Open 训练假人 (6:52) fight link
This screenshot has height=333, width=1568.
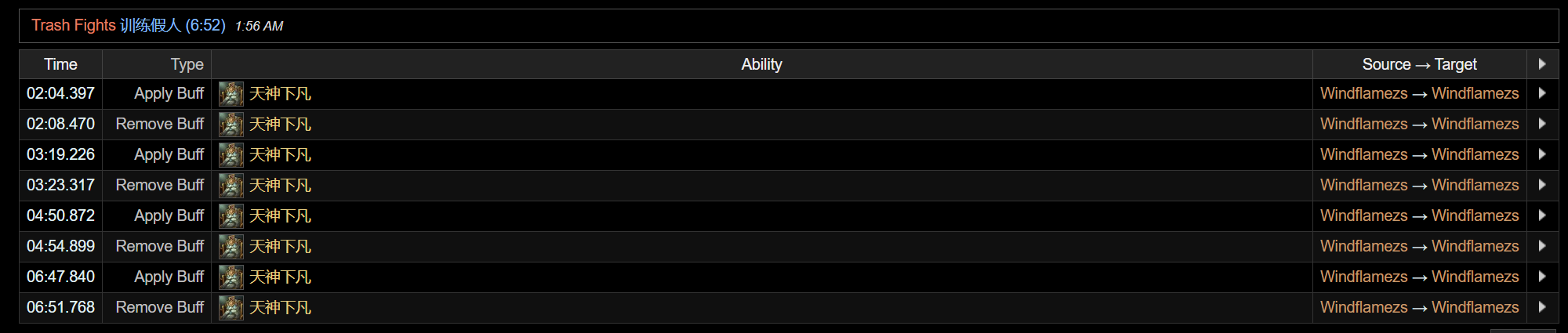click(x=172, y=25)
